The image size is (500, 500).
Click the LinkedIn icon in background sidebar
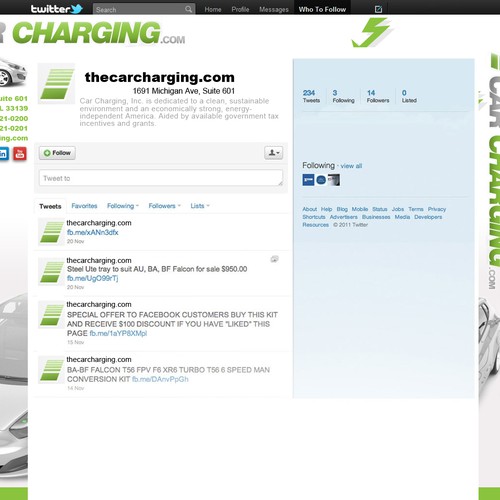(x=4, y=154)
